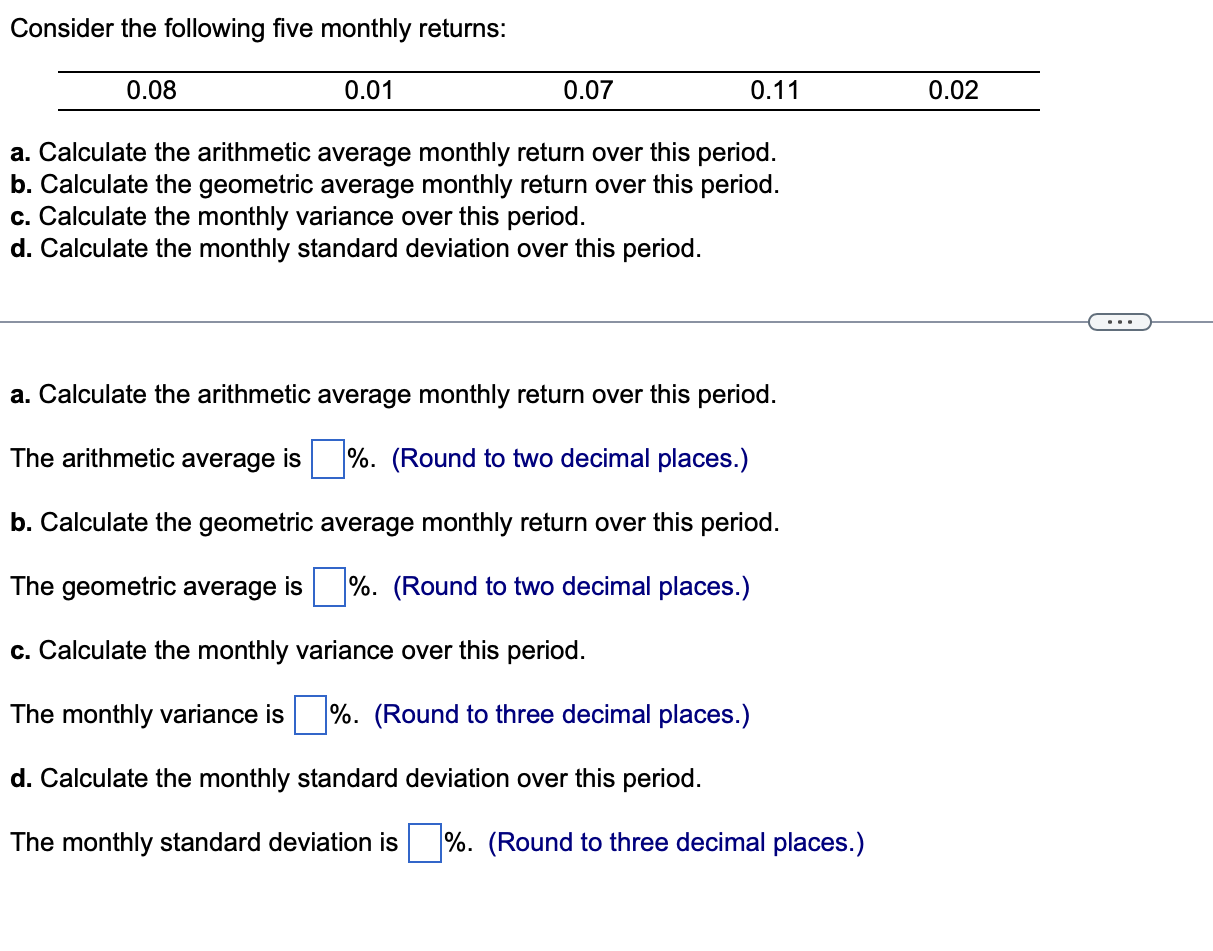
Task: Select the 0.11 return value
Action: tap(775, 90)
